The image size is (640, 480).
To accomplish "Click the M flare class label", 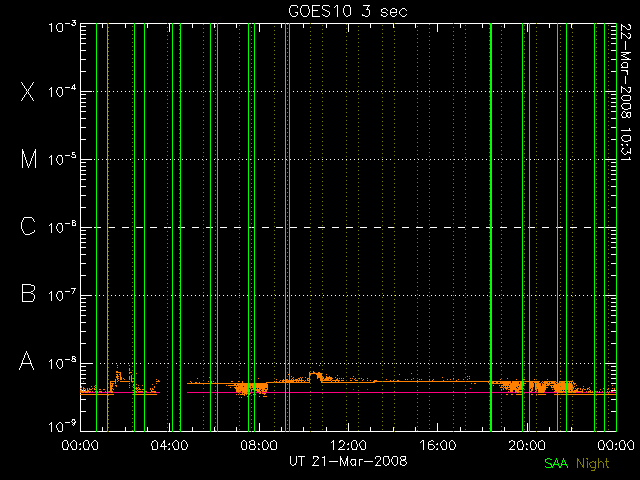I will (29, 159).
